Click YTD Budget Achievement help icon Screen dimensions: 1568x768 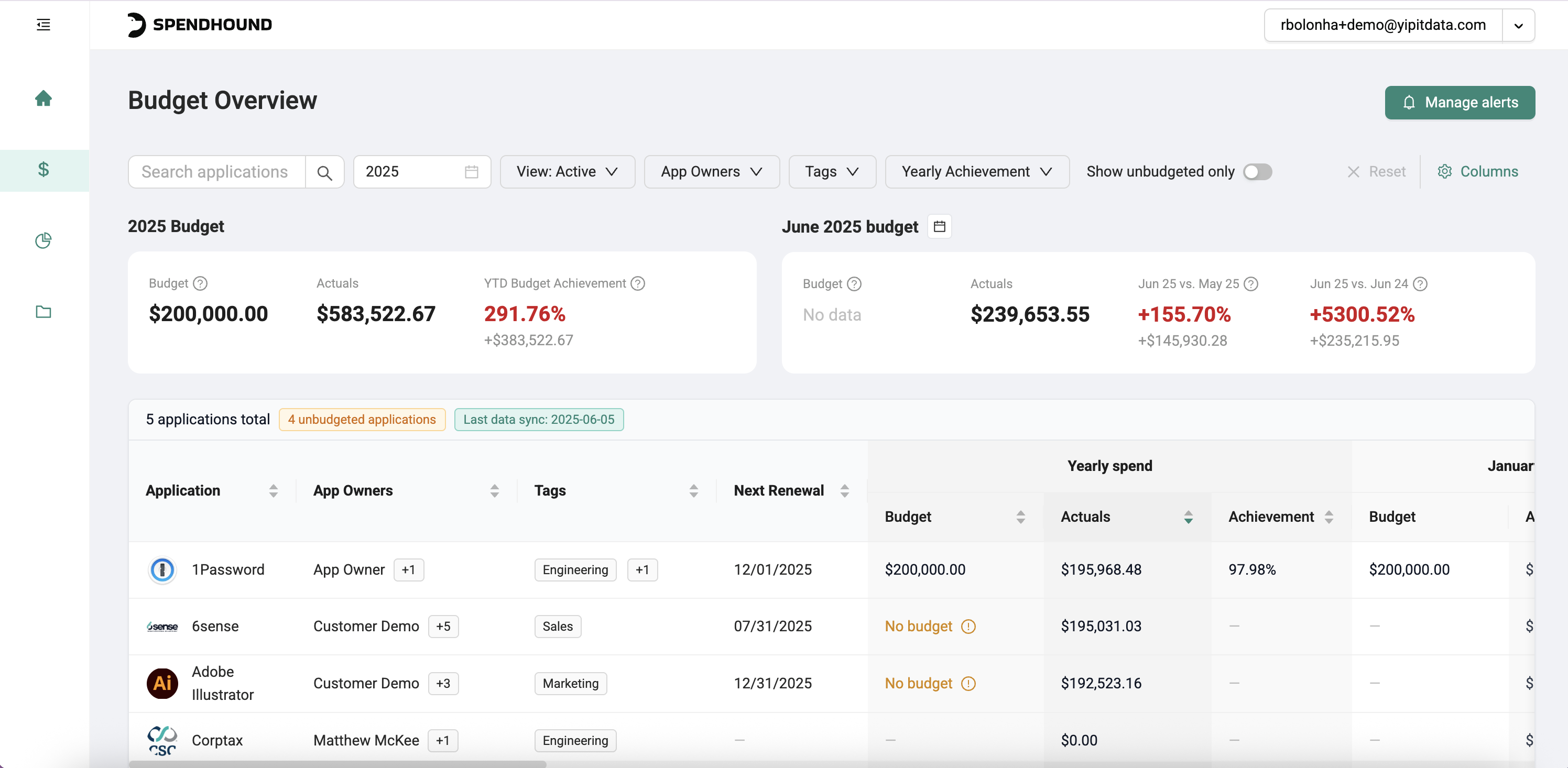(637, 283)
